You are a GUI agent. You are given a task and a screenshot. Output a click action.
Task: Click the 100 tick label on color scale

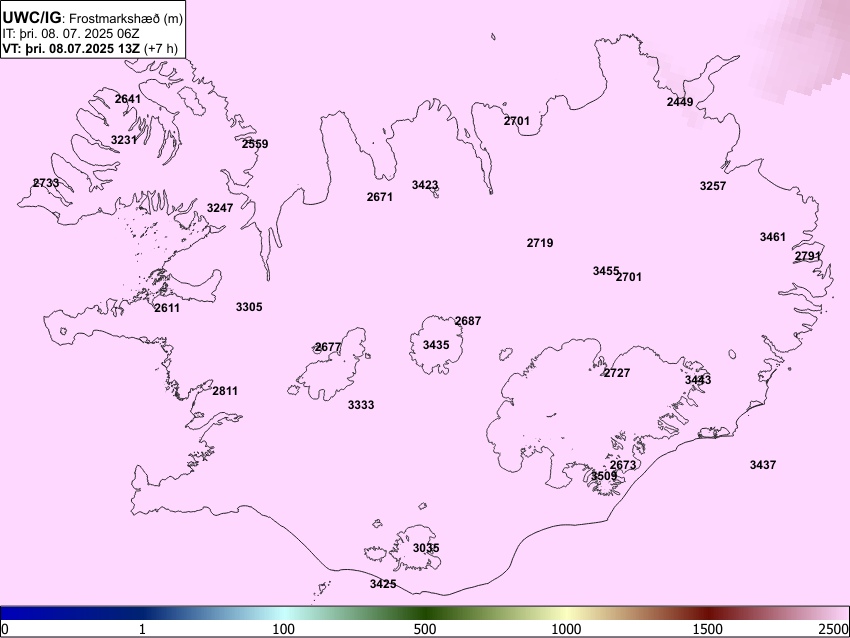(x=284, y=629)
